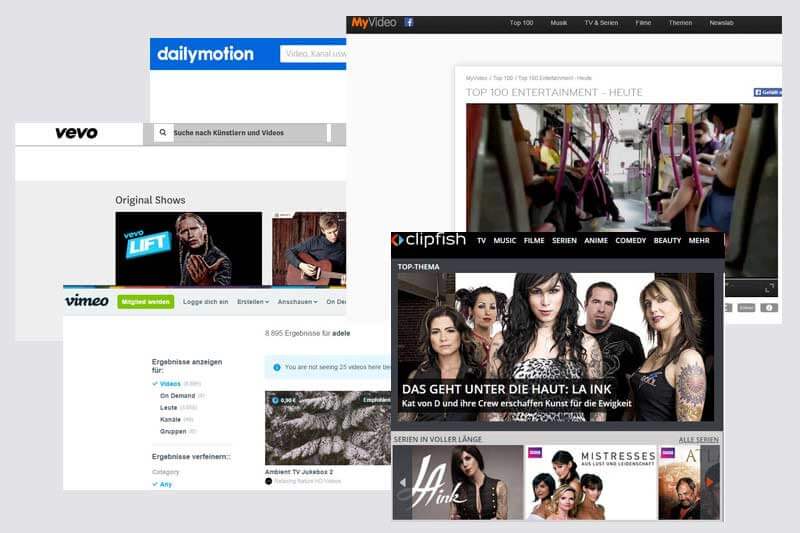Click the magnifier search icon on vevo
The image size is (800, 533).
pos(163,133)
